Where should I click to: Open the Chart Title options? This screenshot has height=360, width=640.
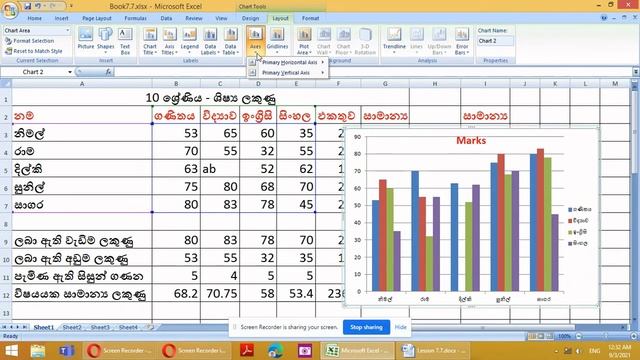150,41
